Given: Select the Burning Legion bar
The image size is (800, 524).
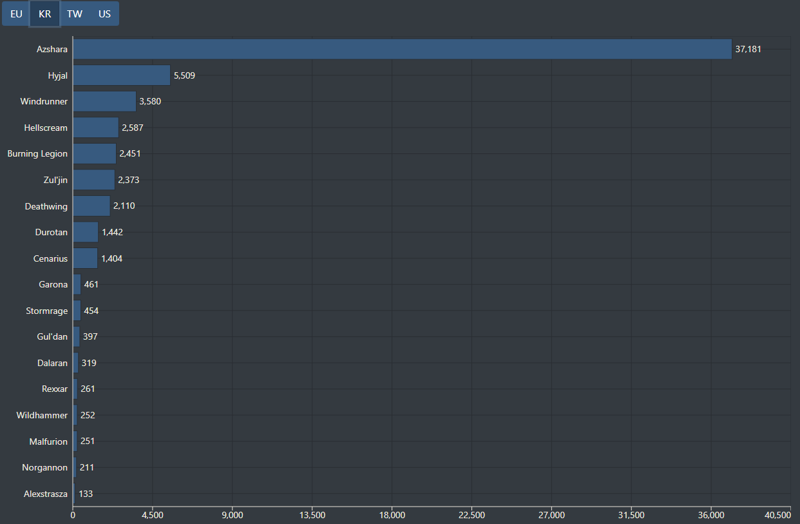Looking at the screenshot, I should [x=94, y=154].
